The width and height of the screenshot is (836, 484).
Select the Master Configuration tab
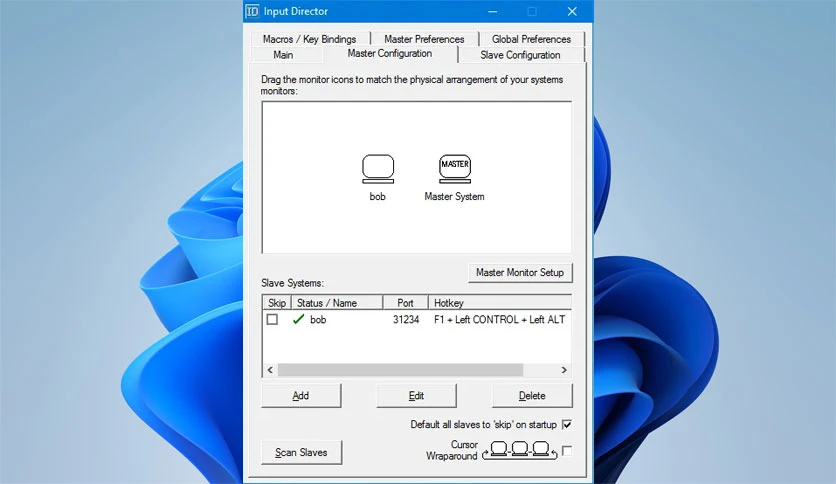tap(390, 53)
